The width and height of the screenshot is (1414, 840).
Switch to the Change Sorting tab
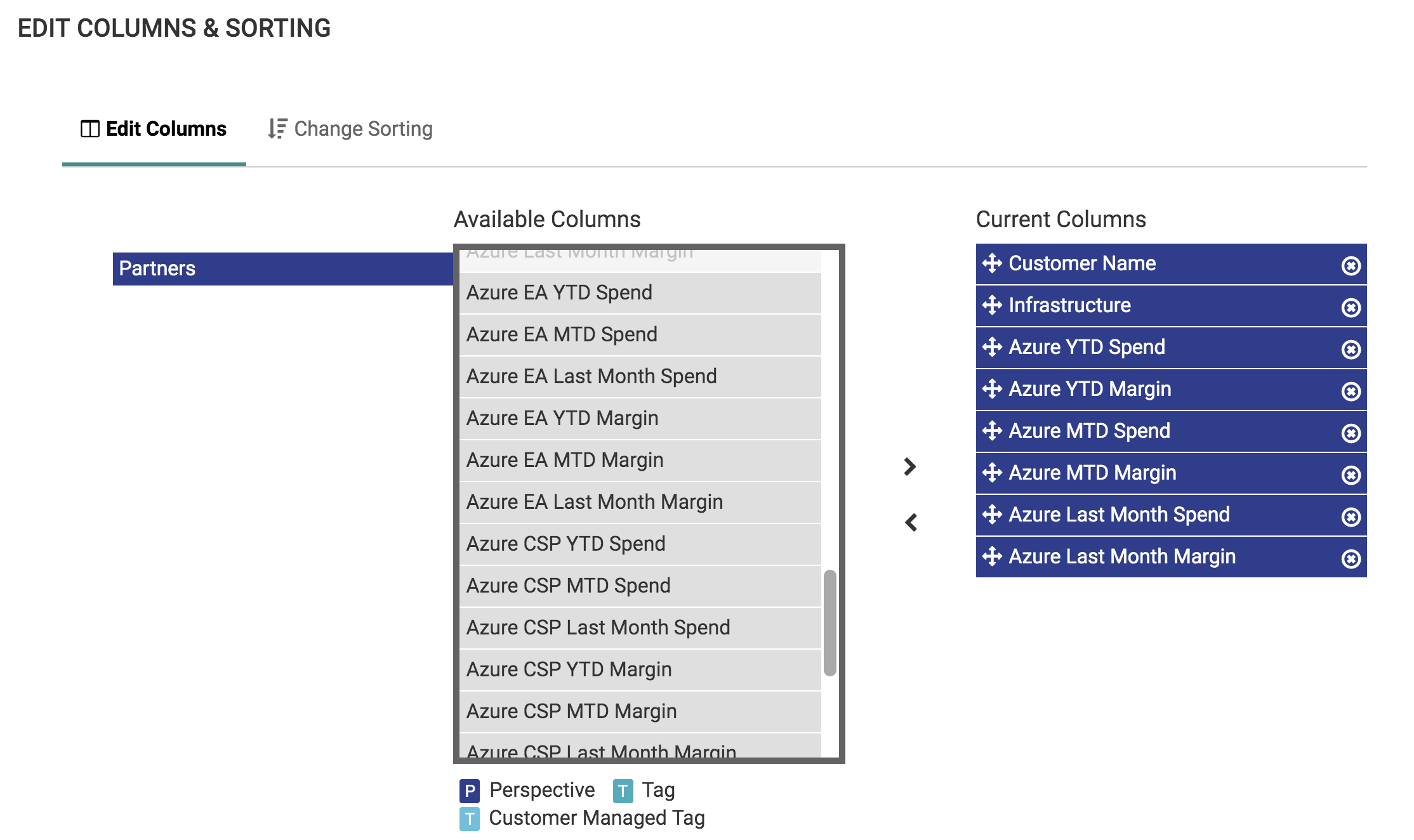tap(363, 129)
